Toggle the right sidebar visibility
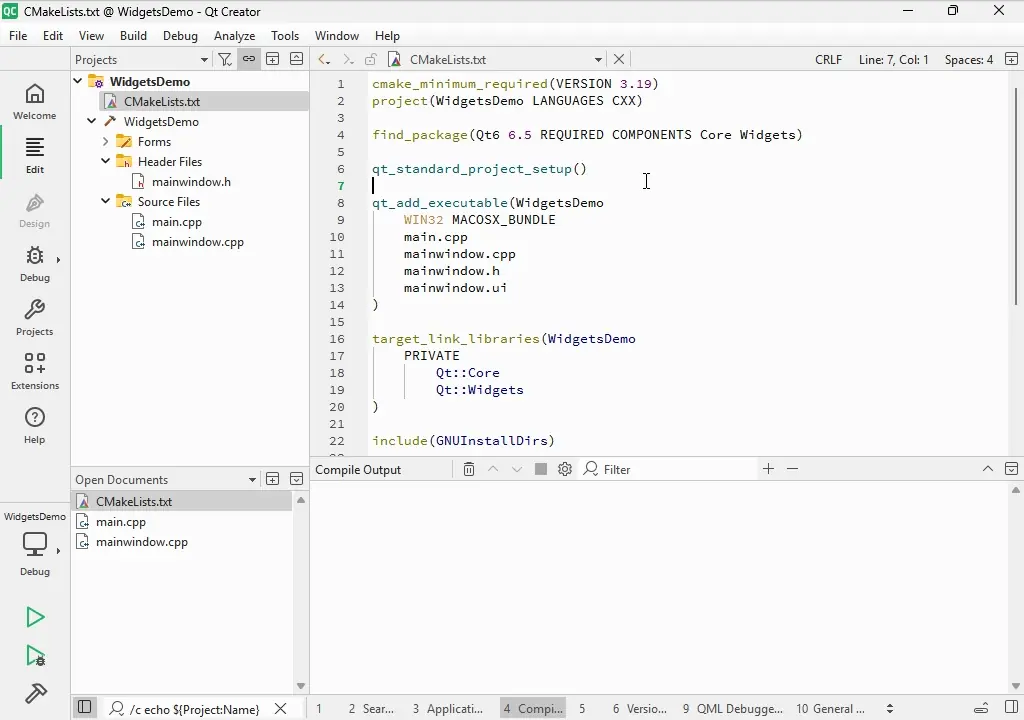The image size is (1024, 720). pos(1011,708)
